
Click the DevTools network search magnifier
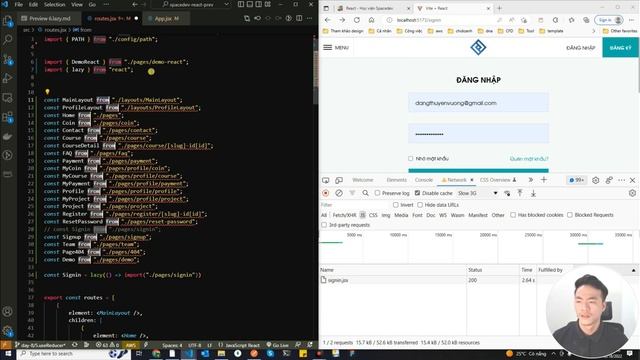(365, 193)
